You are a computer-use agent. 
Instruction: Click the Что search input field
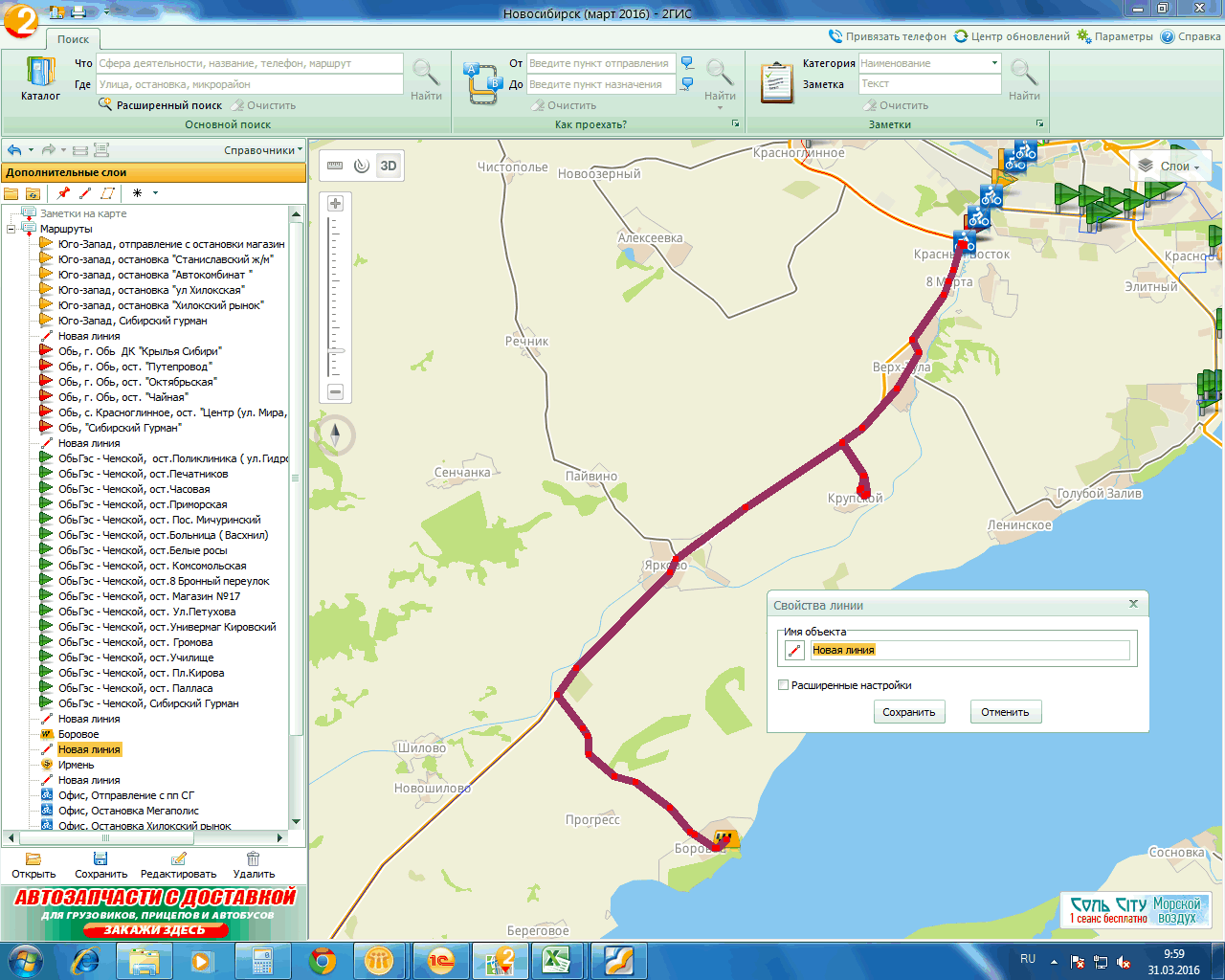pyautogui.click(x=250, y=63)
